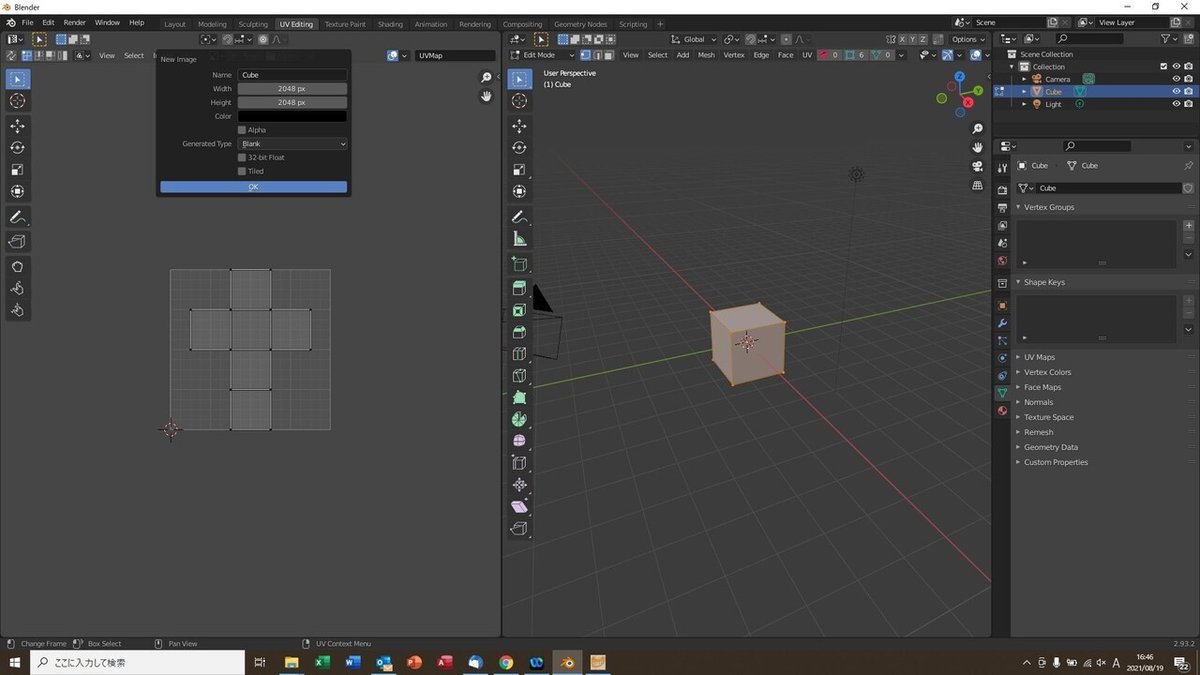Open the Material Properties tab icon

point(1002,411)
